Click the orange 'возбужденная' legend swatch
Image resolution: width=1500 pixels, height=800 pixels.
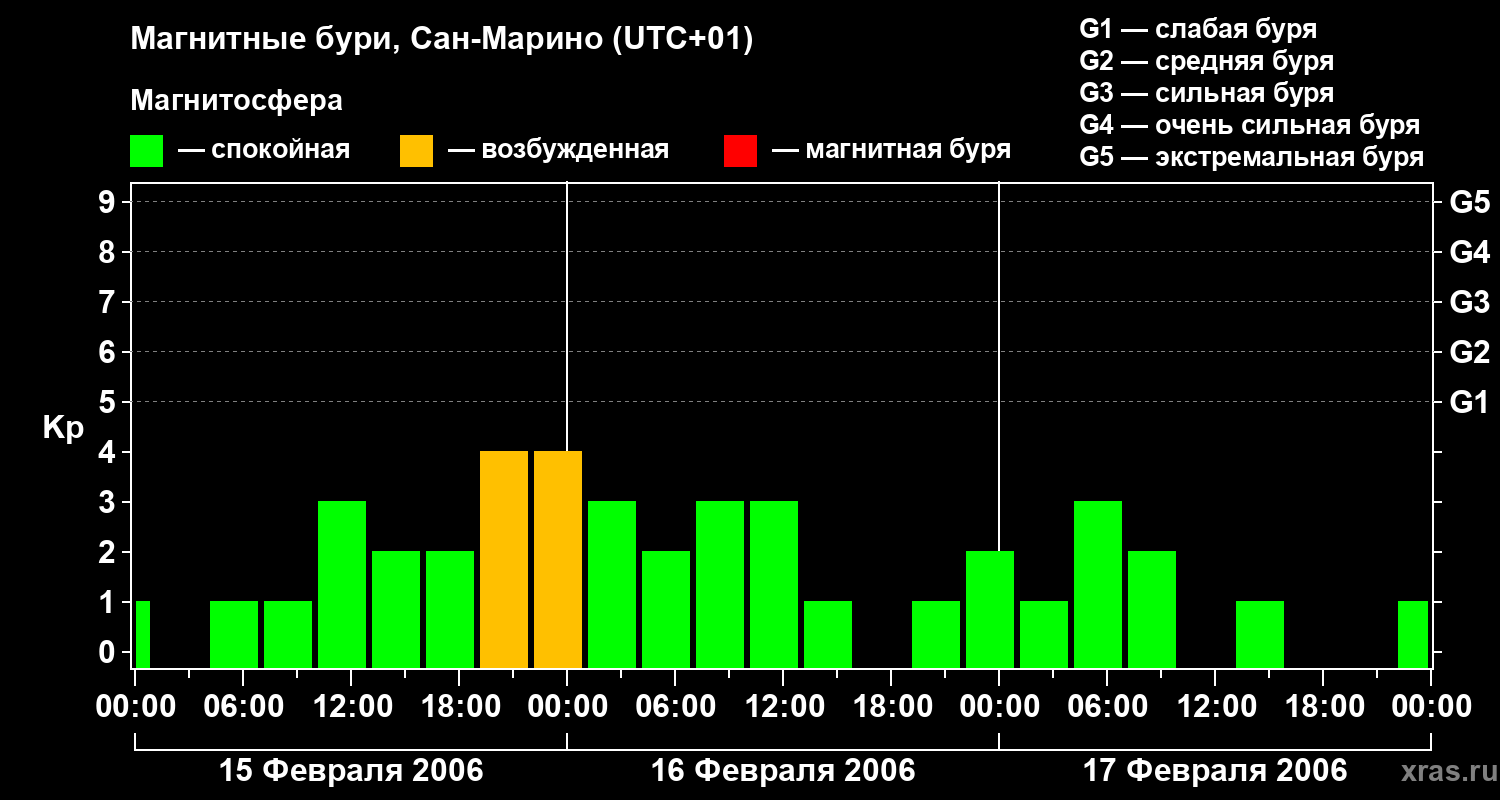tap(416, 151)
